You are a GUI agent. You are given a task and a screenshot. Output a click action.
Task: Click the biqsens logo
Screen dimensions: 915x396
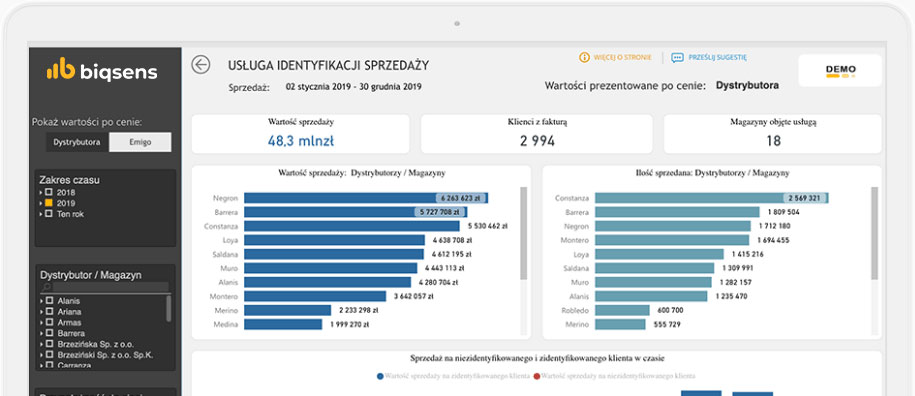[x=102, y=69]
